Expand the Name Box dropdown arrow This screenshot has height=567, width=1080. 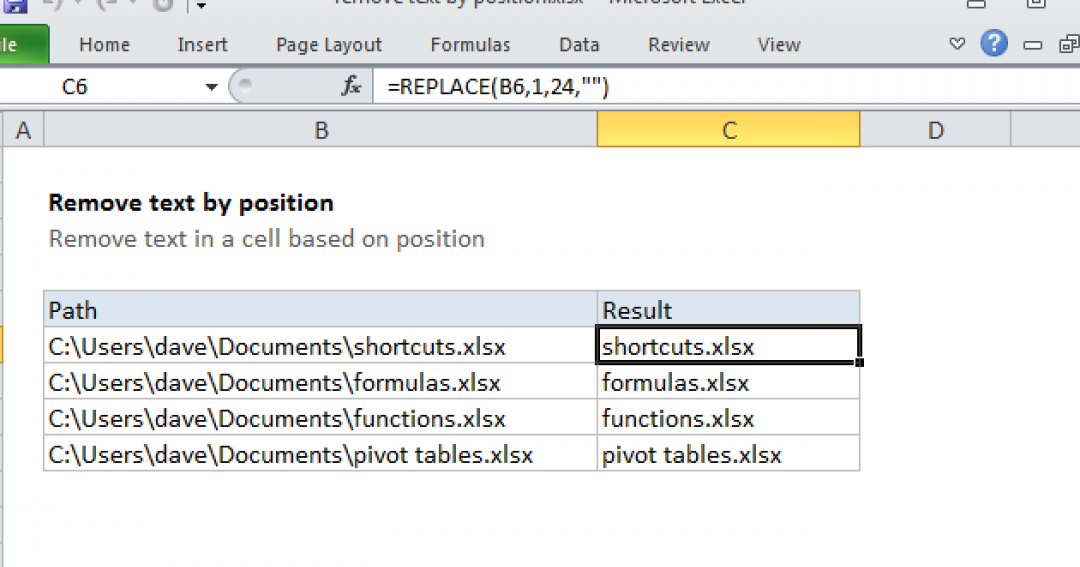point(211,87)
